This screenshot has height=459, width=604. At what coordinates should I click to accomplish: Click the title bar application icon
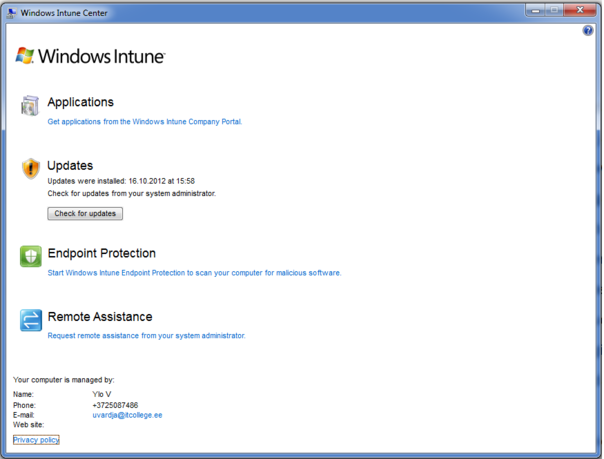tap(12, 13)
